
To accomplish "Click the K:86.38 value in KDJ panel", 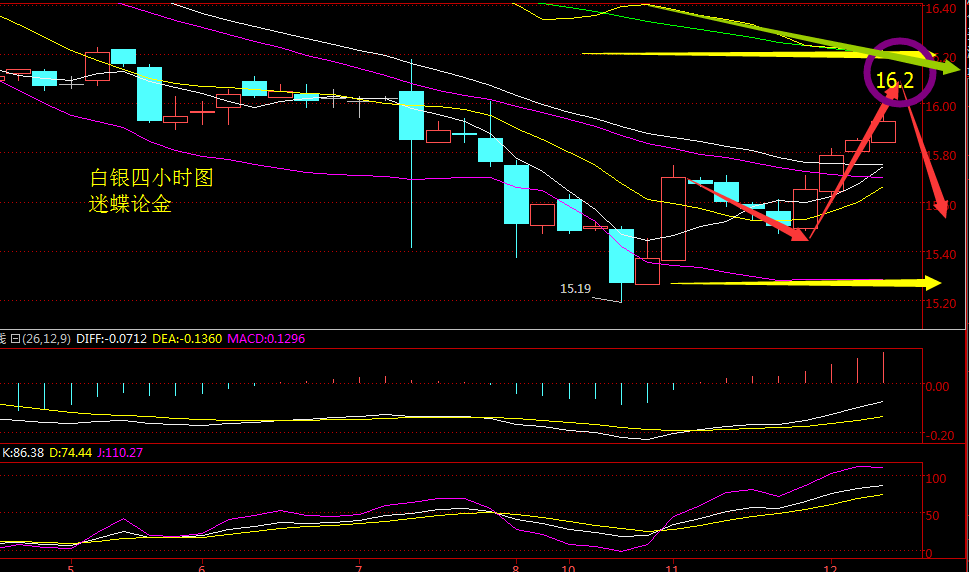I will pos(24,453).
